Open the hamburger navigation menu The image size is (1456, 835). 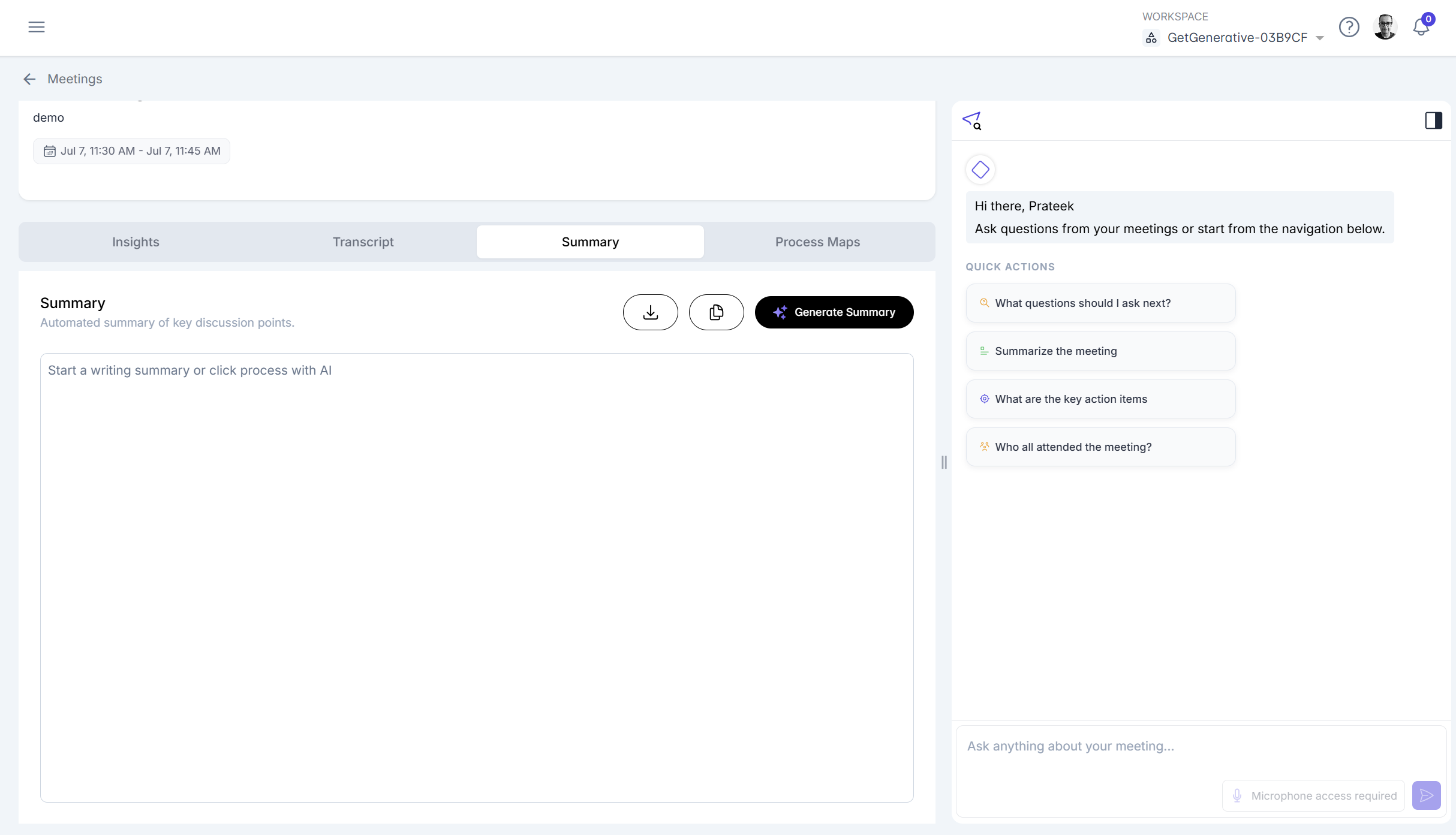point(37,27)
